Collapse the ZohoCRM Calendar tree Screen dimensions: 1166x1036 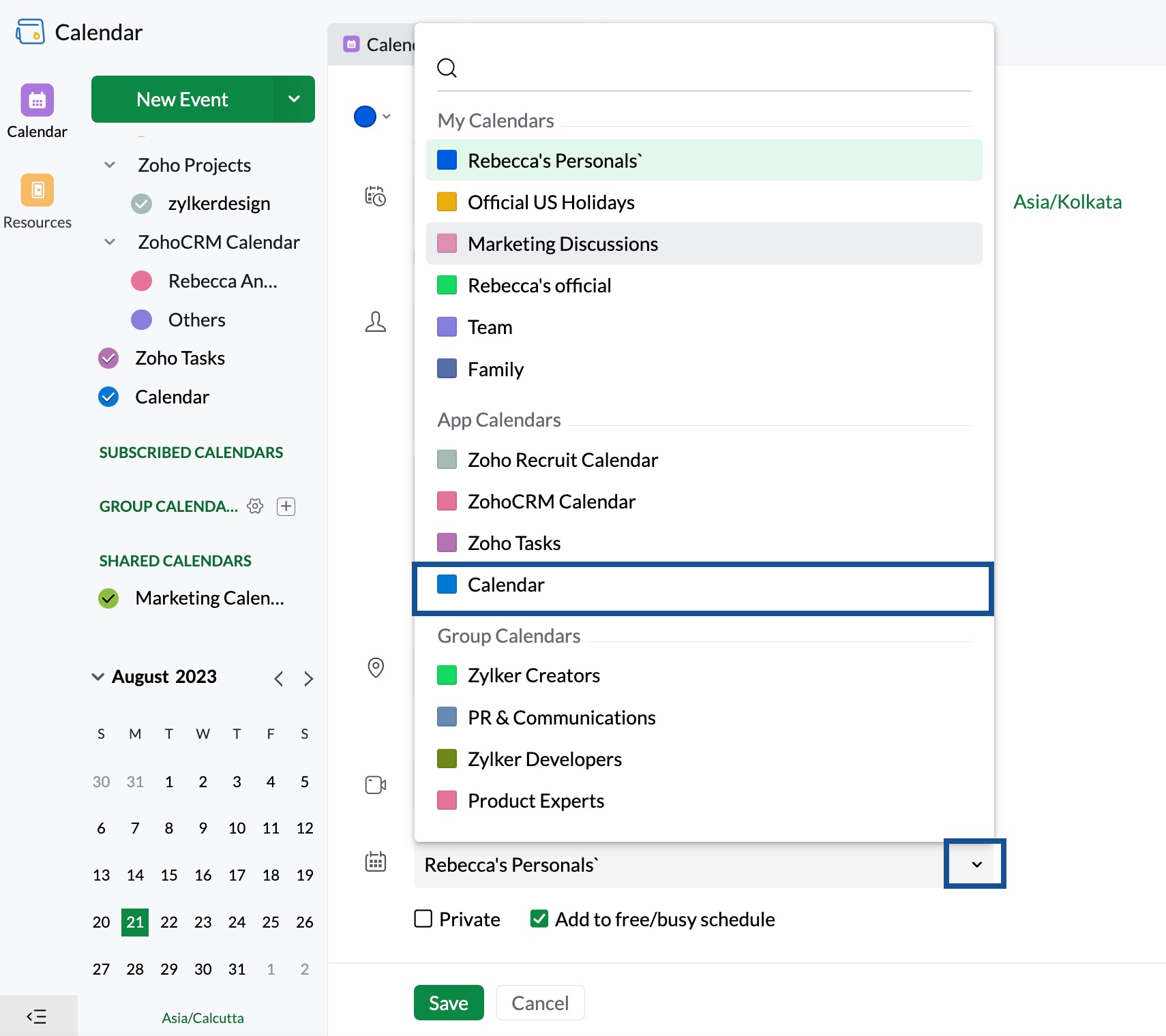(110, 242)
